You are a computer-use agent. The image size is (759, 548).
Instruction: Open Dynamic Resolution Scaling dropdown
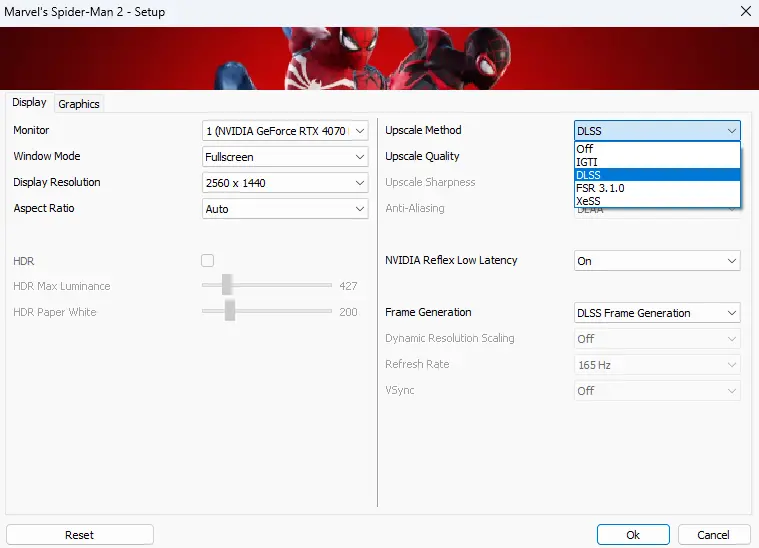point(657,339)
